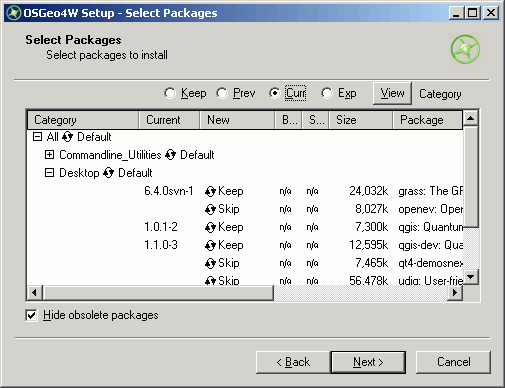Click the 7,300k size value
Screen dimensions: 505x388
[x=372, y=227]
